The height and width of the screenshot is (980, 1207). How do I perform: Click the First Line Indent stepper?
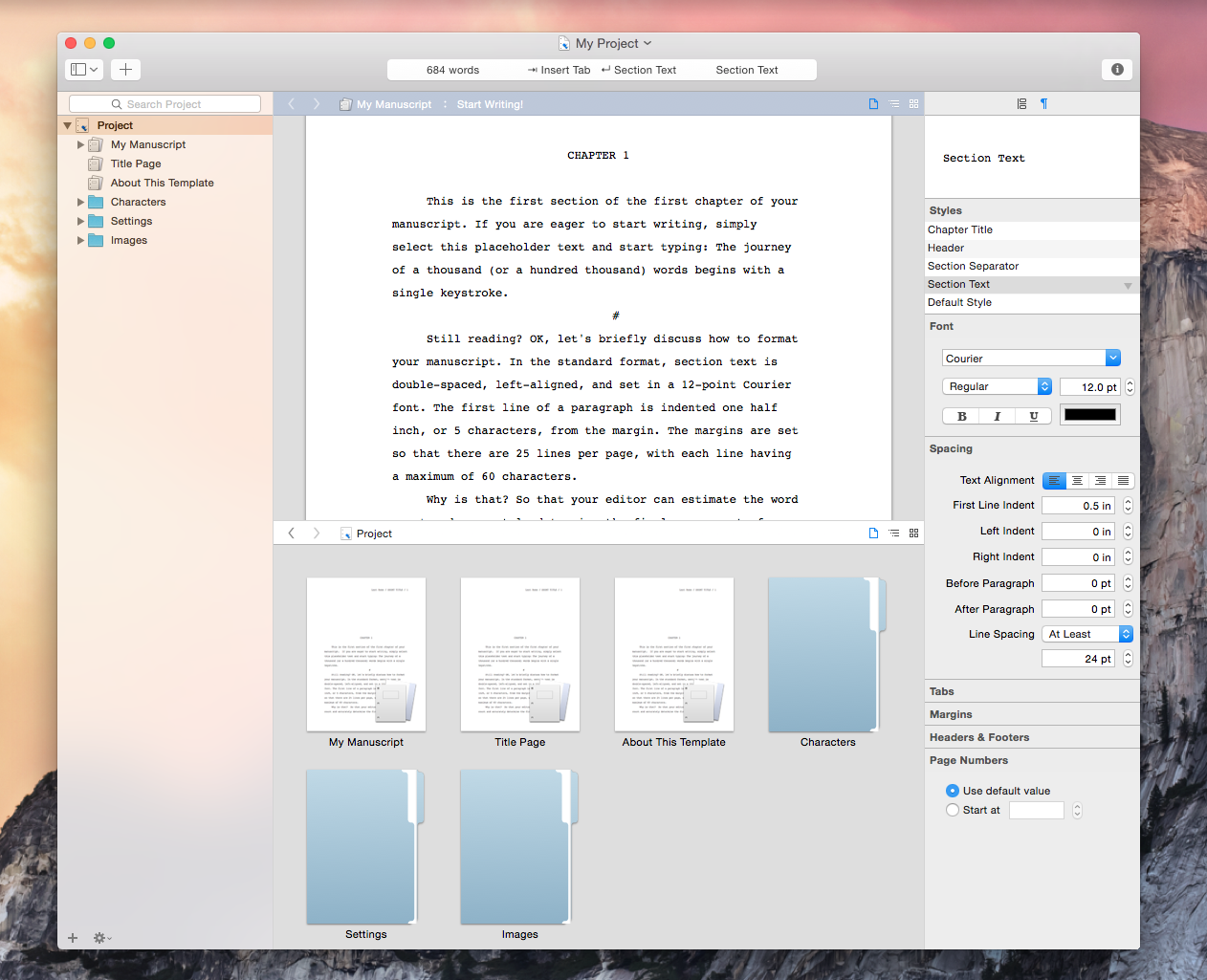(1128, 506)
